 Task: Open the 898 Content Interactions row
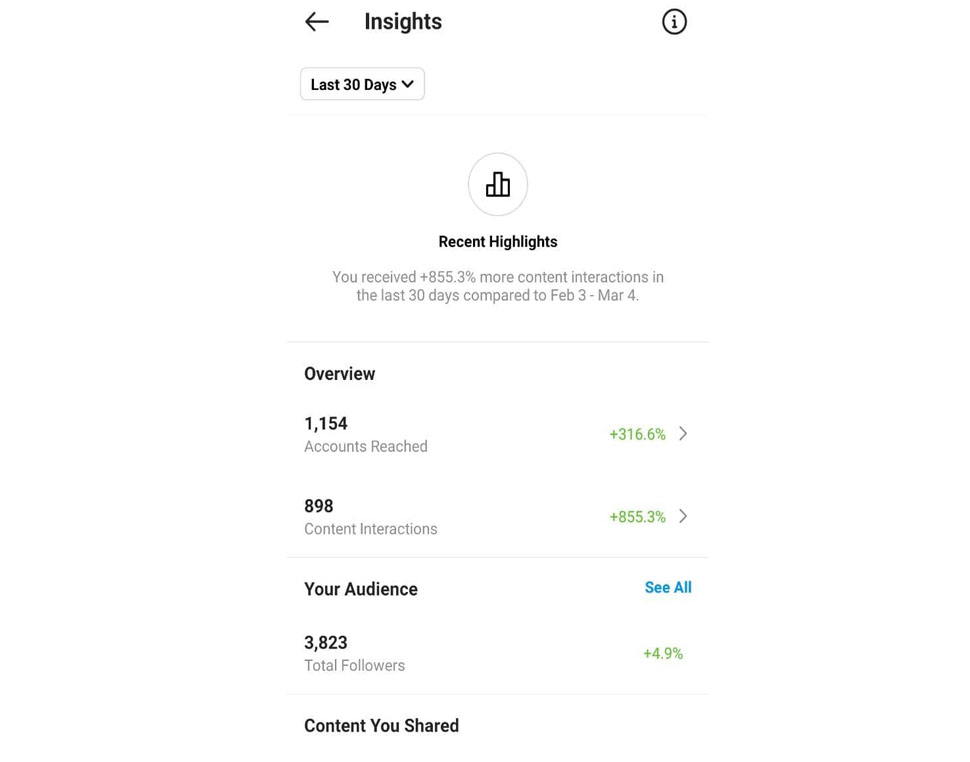point(497,517)
